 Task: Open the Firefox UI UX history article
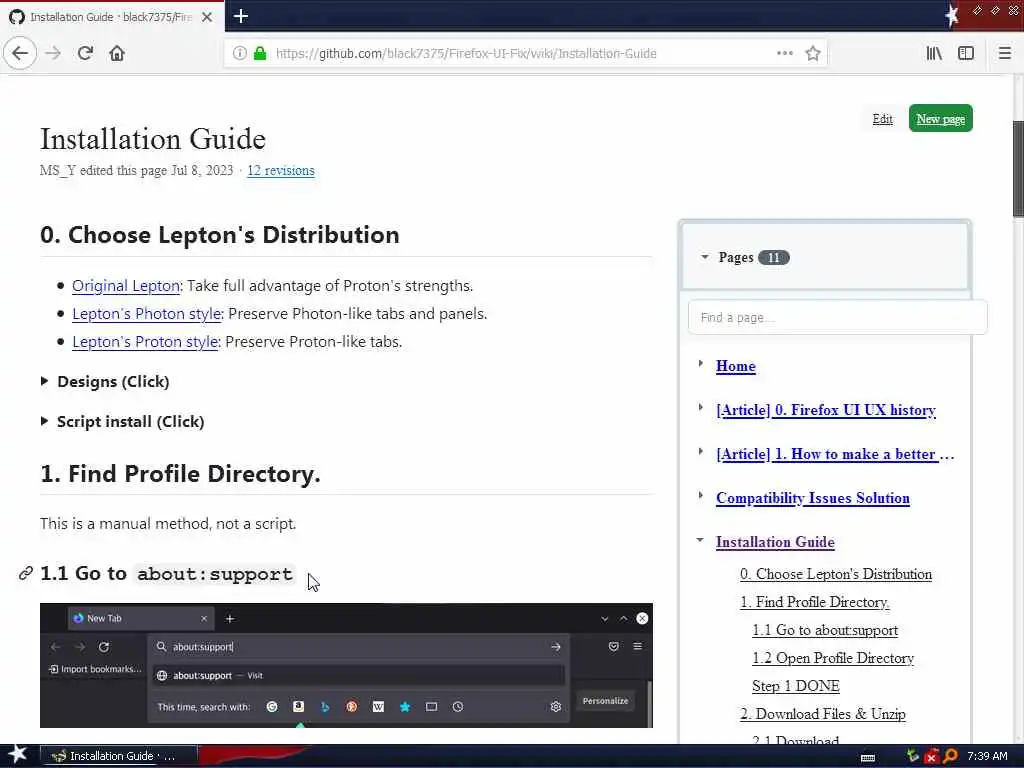pos(825,410)
